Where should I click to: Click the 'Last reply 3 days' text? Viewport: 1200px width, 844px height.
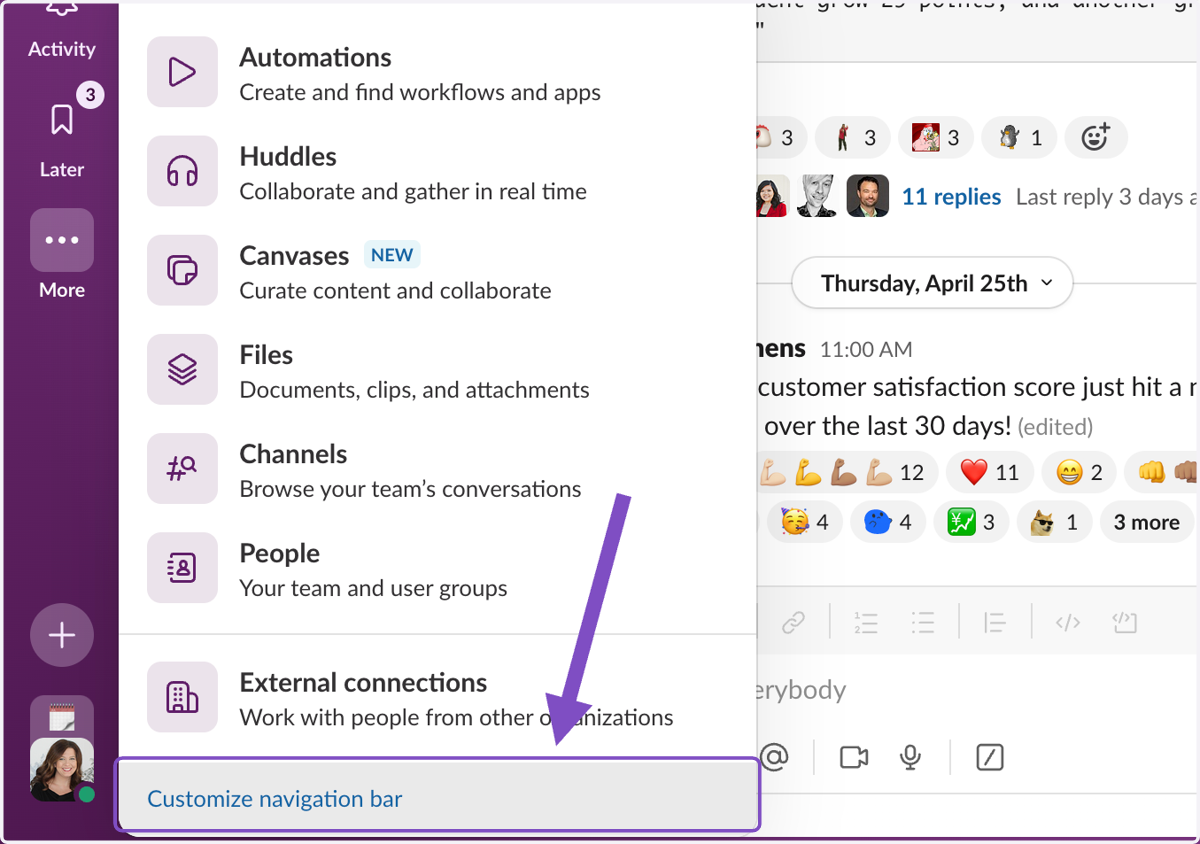click(x=1101, y=197)
